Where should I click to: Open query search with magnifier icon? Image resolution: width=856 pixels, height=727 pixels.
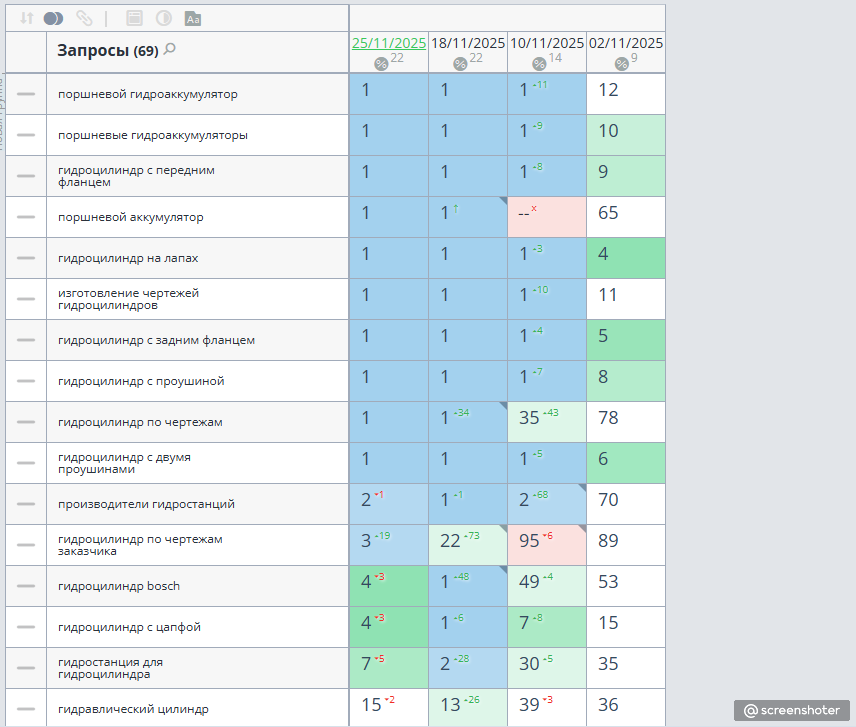(170, 49)
